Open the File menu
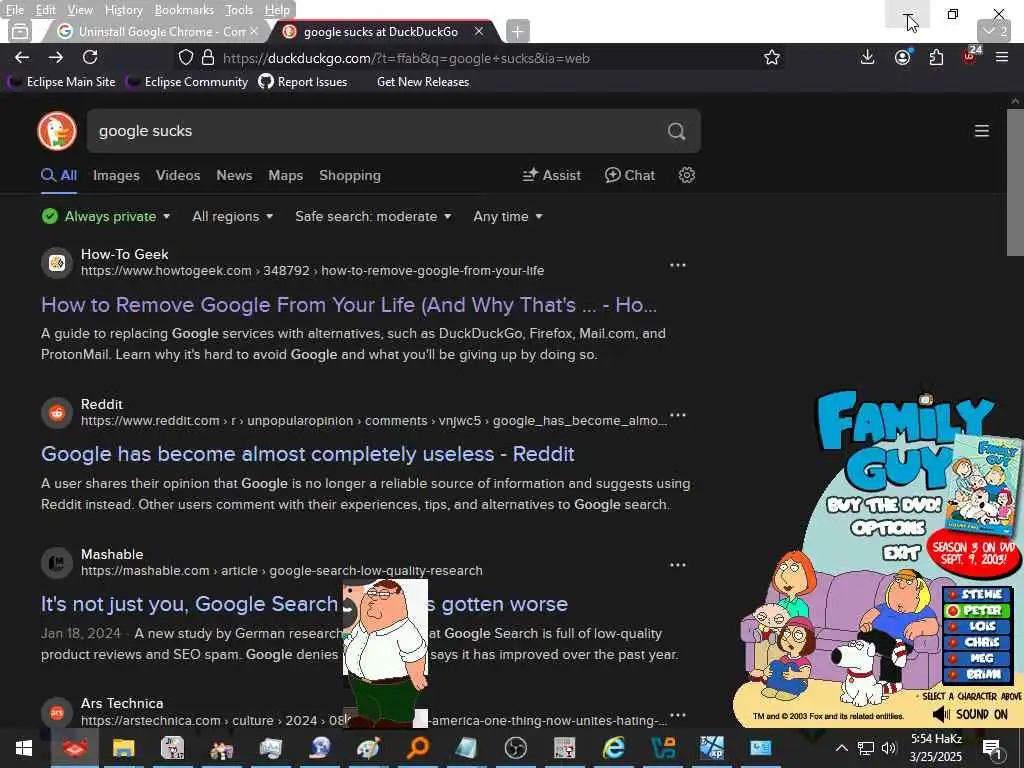1024x768 pixels. click(14, 10)
